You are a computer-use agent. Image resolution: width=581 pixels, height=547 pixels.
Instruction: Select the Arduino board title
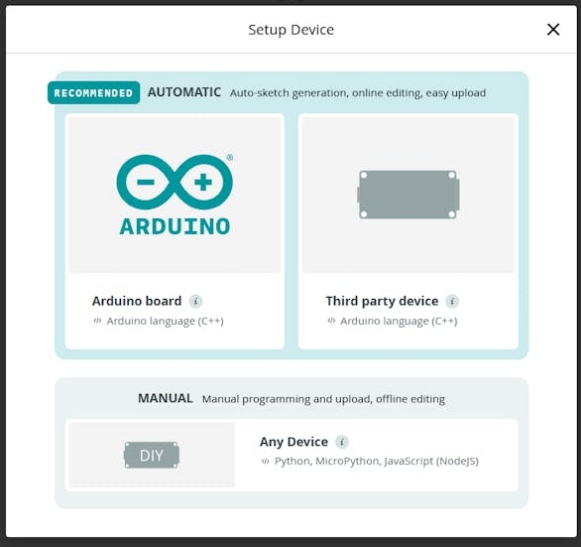(137, 301)
